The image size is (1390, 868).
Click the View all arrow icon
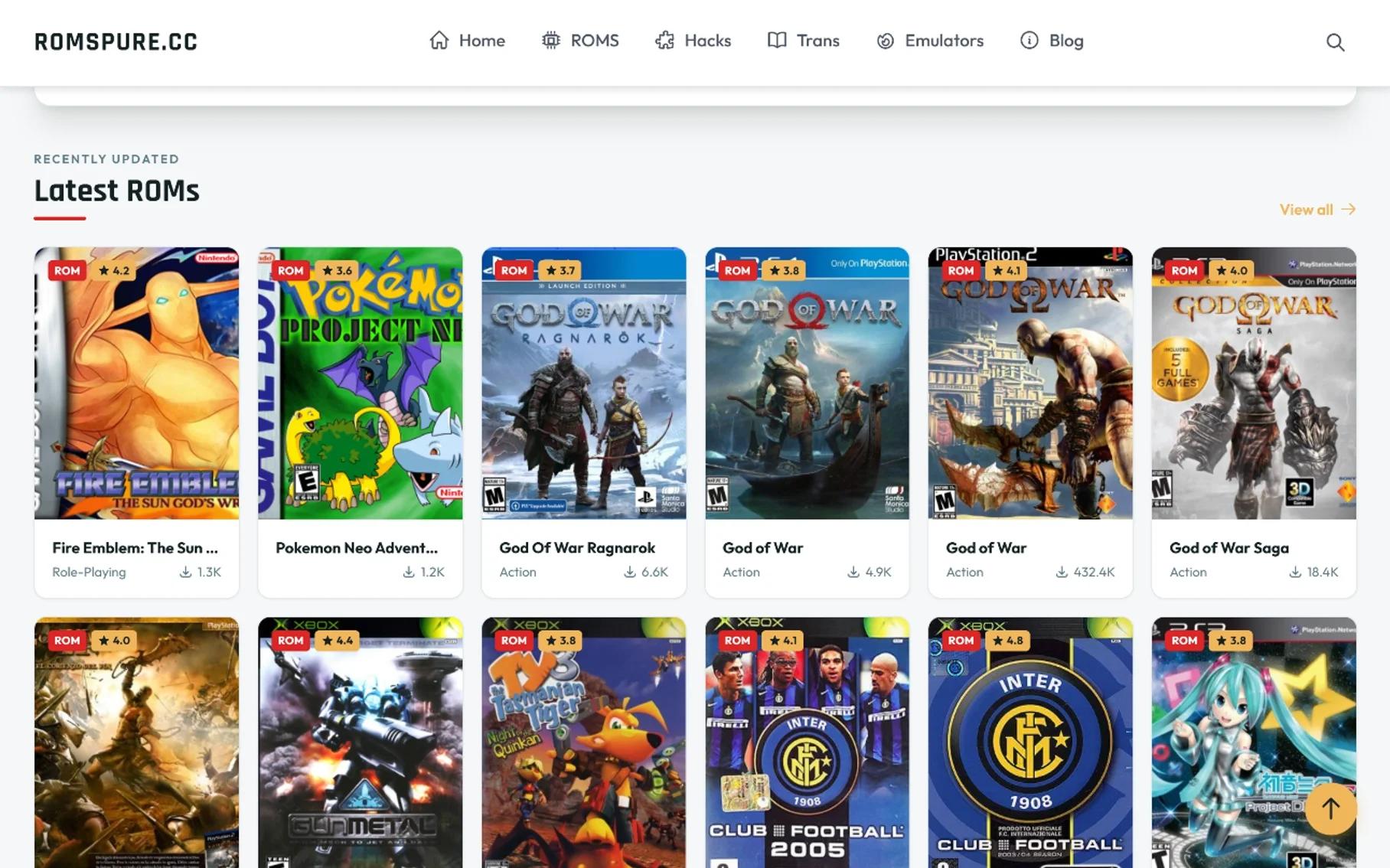point(1349,209)
